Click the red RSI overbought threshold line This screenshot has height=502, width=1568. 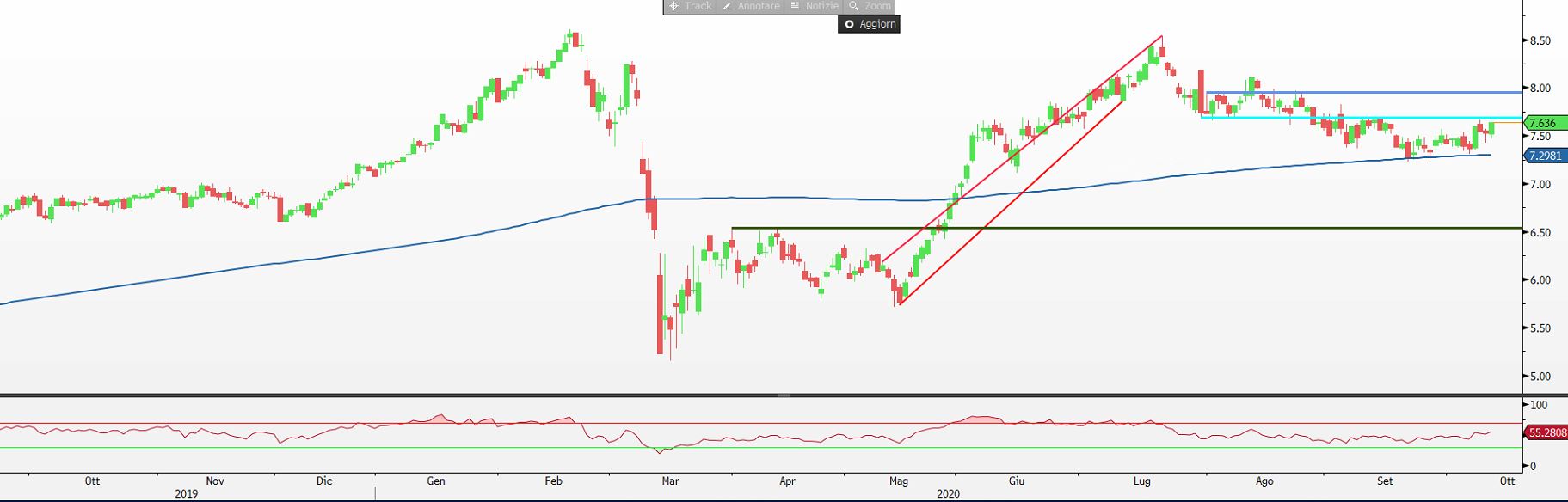[761, 423]
